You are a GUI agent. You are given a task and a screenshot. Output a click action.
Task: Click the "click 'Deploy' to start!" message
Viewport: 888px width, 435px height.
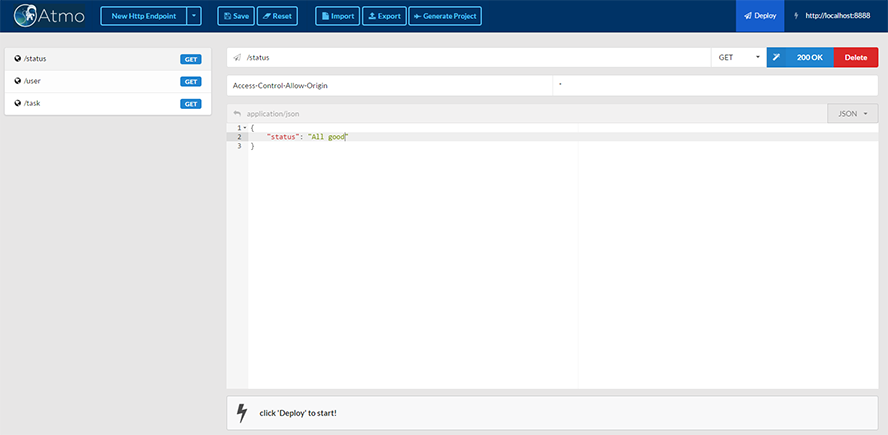pos(298,413)
